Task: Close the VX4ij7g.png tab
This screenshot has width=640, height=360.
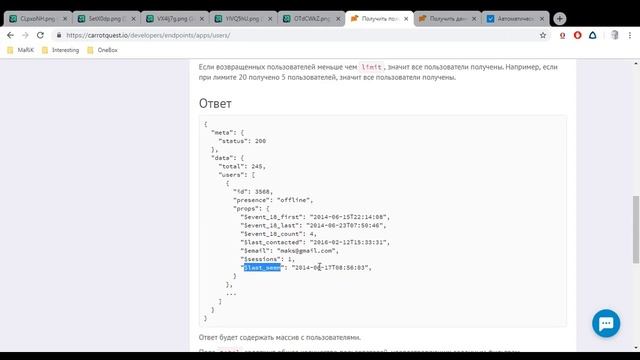Action: click(x=202, y=19)
